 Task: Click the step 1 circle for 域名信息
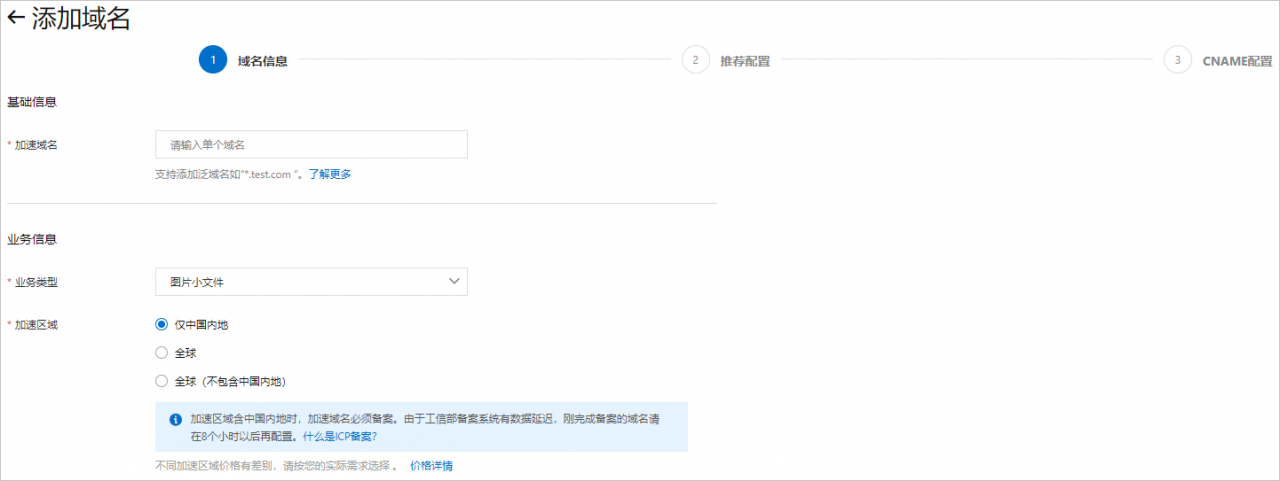pyautogui.click(x=213, y=60)
